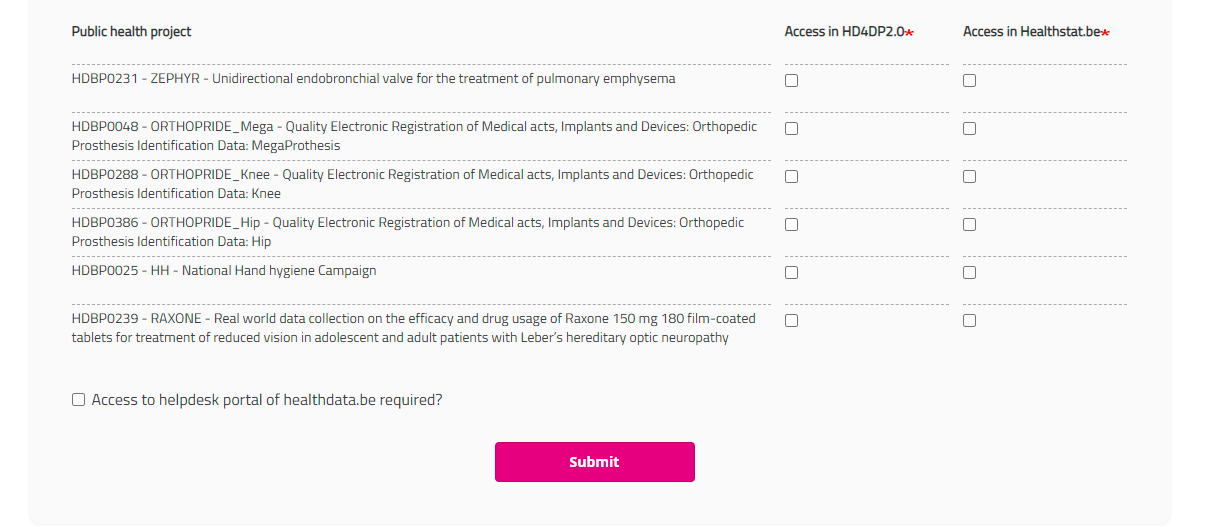
Task: Toggle Healthstat.be access for Hand hygiene Campaign
Action: tap(969, 273)
